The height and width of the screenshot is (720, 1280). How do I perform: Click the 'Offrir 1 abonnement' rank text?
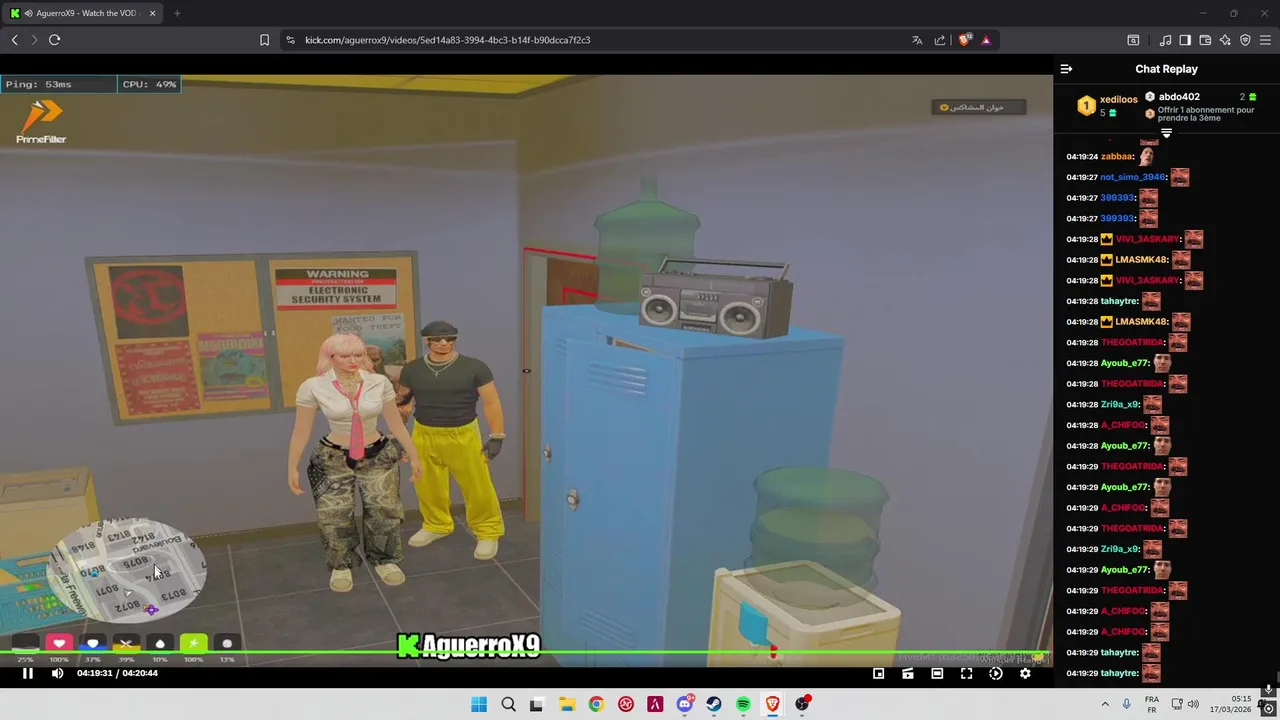tap(1206, 114)
